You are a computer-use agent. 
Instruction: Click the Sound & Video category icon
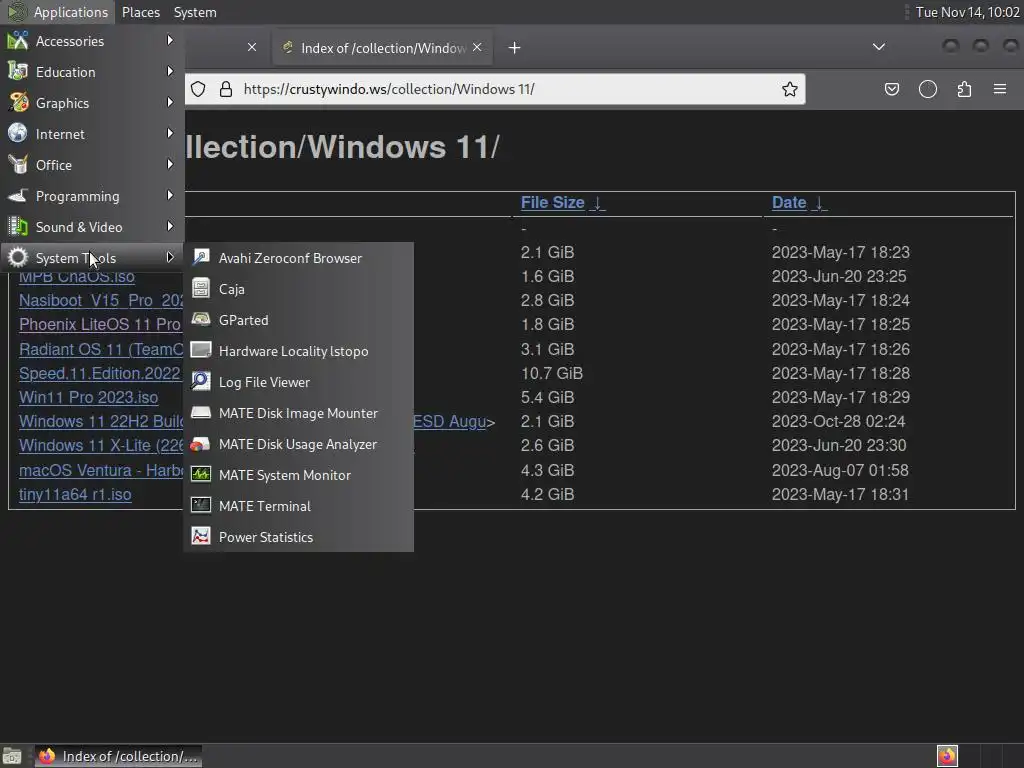click(18, 227)
